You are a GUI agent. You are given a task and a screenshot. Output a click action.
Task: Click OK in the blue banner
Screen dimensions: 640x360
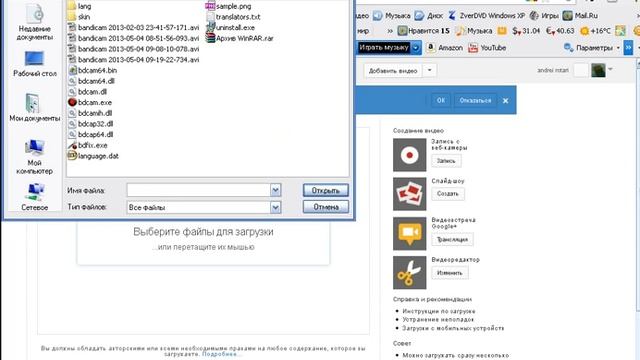point(441,100)
